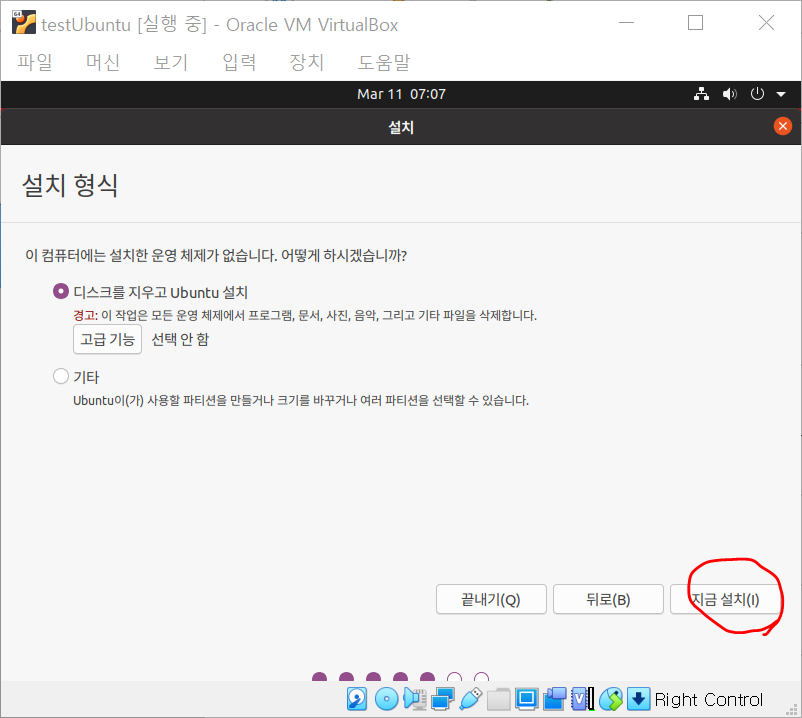Open the 파일 menu
The width and height of the screenshot is (802, 718).
pyautogui.click(x=35, y=62)
